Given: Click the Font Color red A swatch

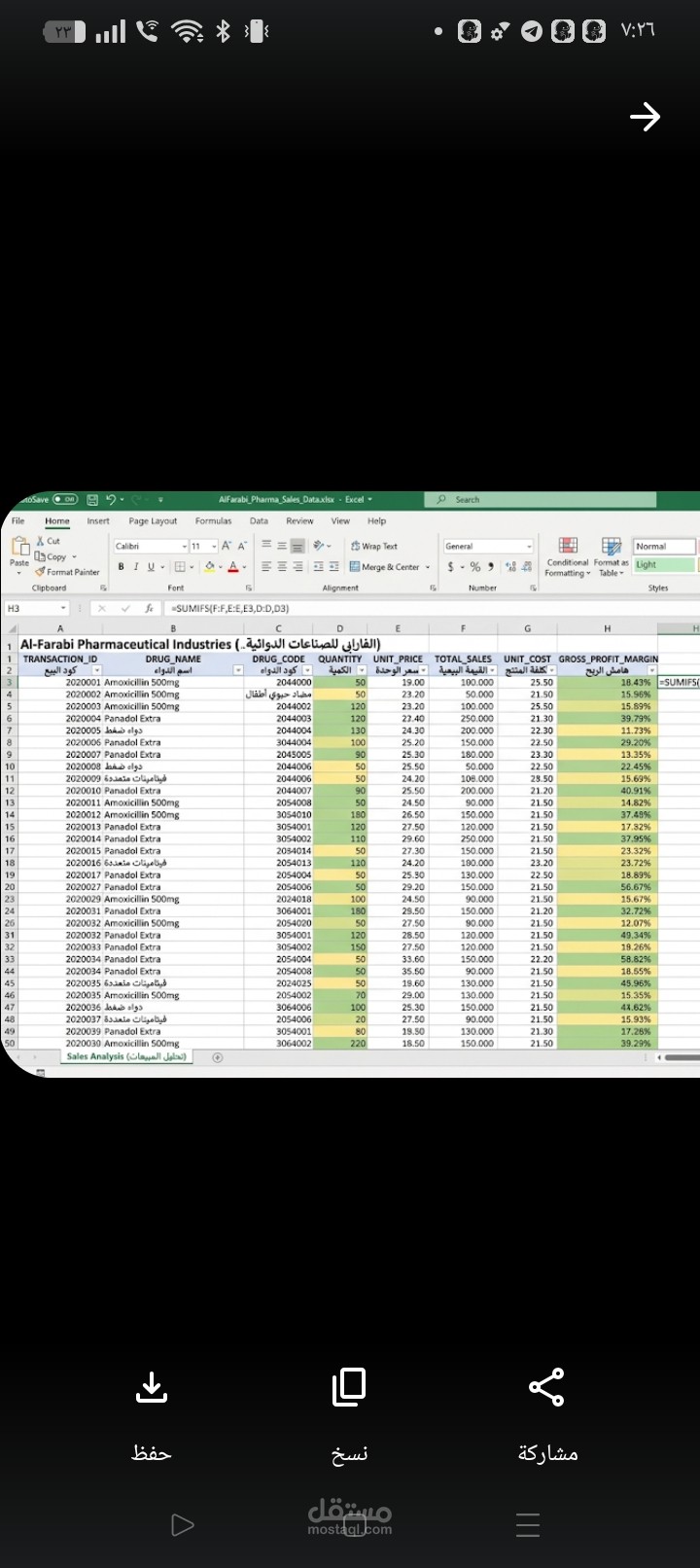Looking at the screenshot, I should coord(233,566).
